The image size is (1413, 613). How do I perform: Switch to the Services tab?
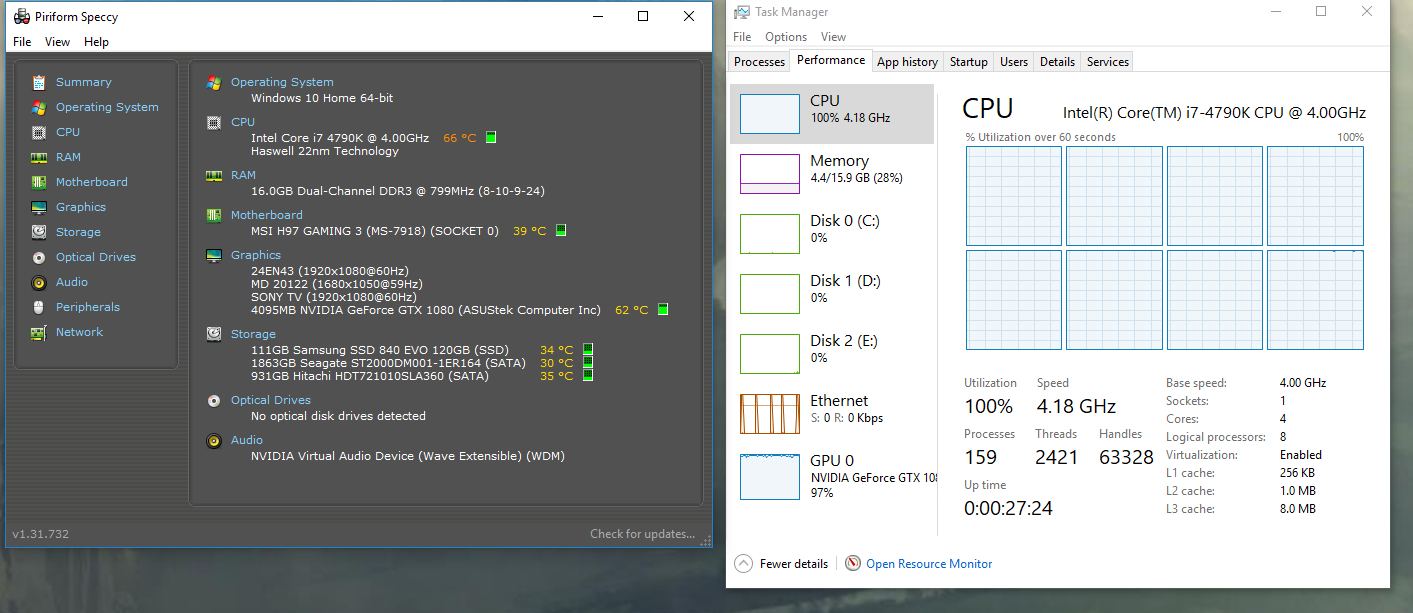tap(1108, 62)
